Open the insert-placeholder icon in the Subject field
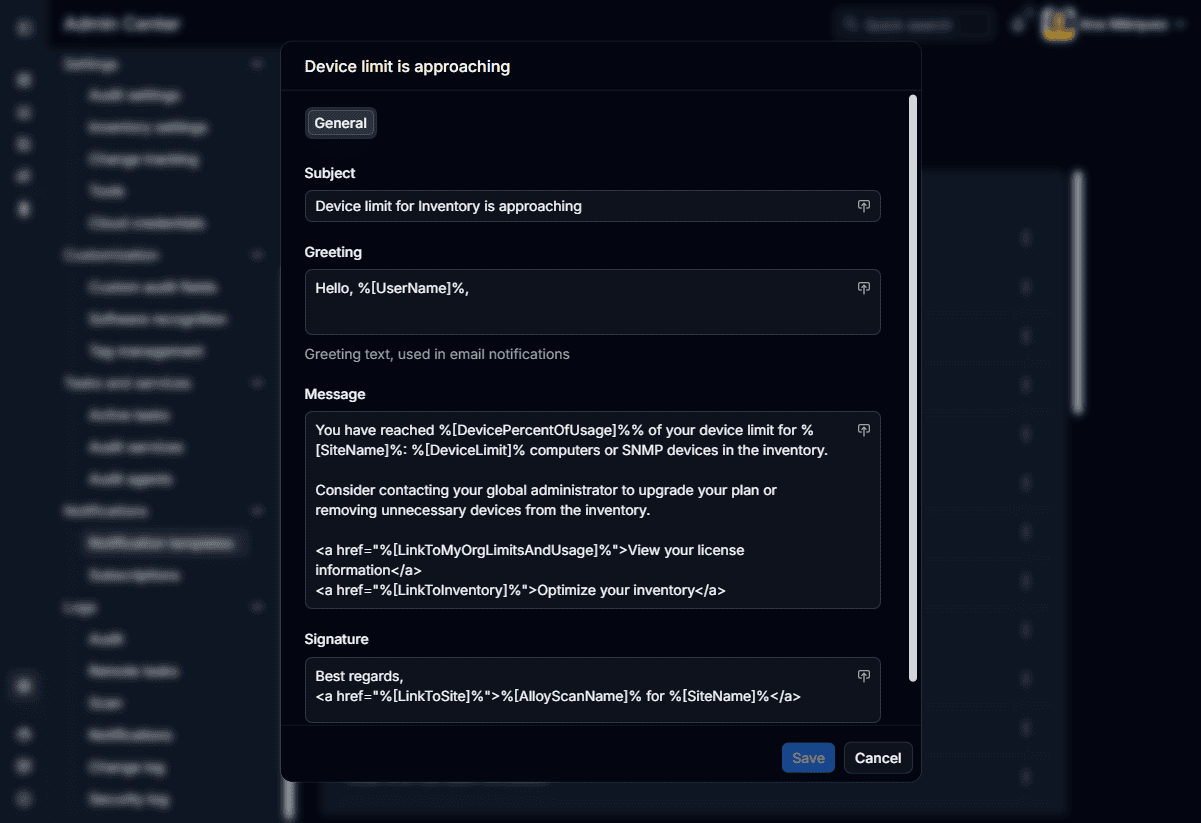 coord(864,206)
